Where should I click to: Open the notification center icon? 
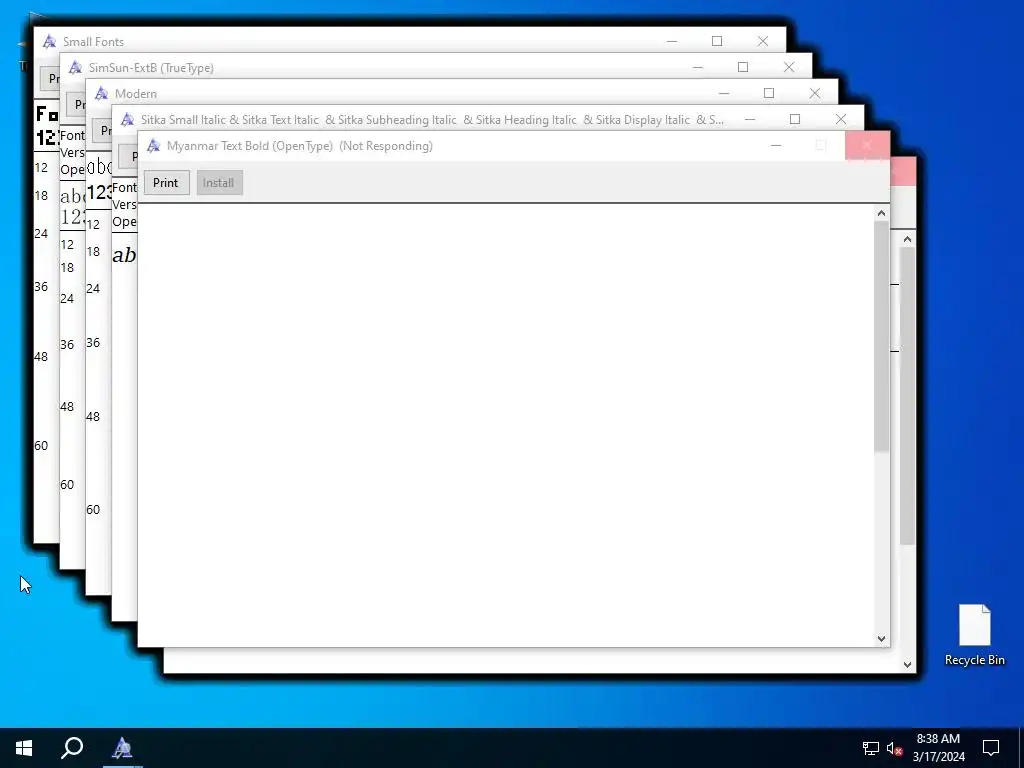click(x=991, y=748)
